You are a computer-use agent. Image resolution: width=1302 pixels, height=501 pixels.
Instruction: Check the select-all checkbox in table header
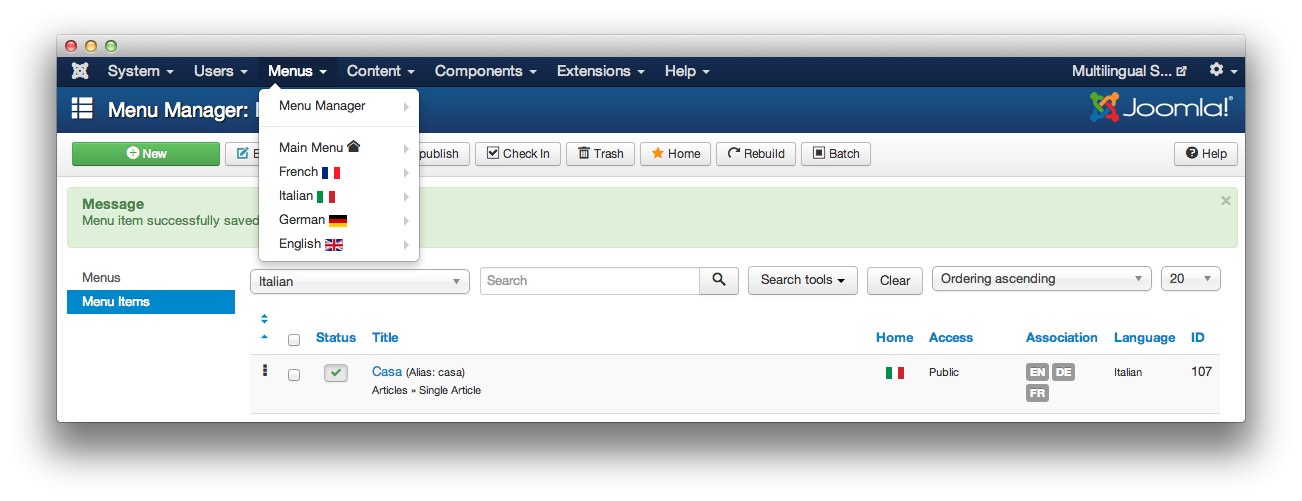click(294, 340)
